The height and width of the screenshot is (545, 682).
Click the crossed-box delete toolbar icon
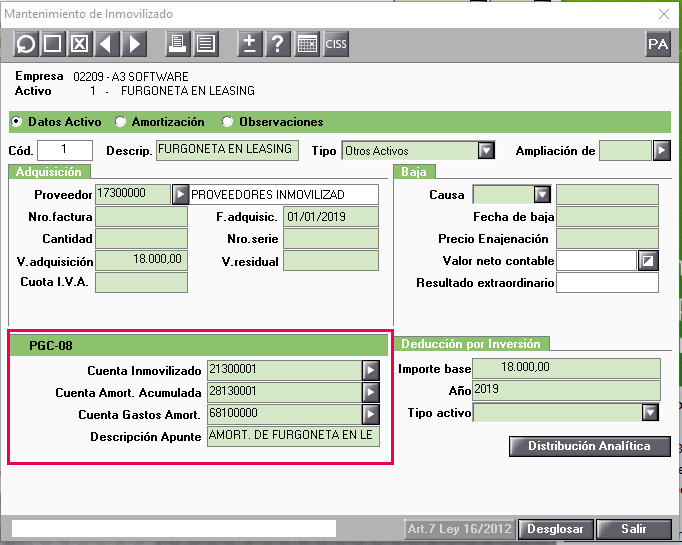(x=80, y=44)
